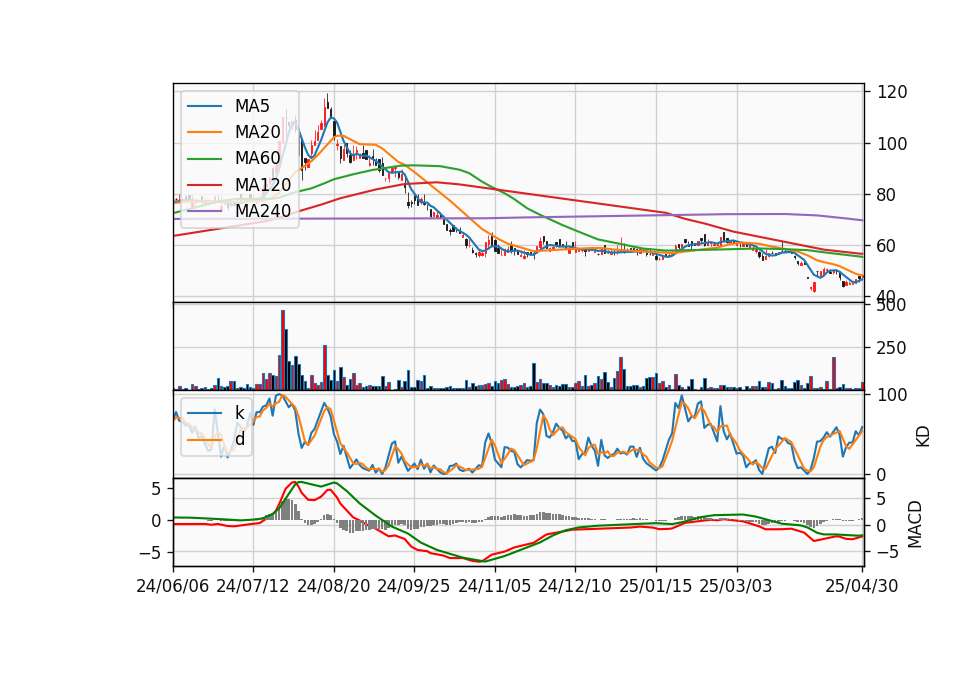Click the MA20 legend label
The image size is (960, 690).
click(257, 132)
